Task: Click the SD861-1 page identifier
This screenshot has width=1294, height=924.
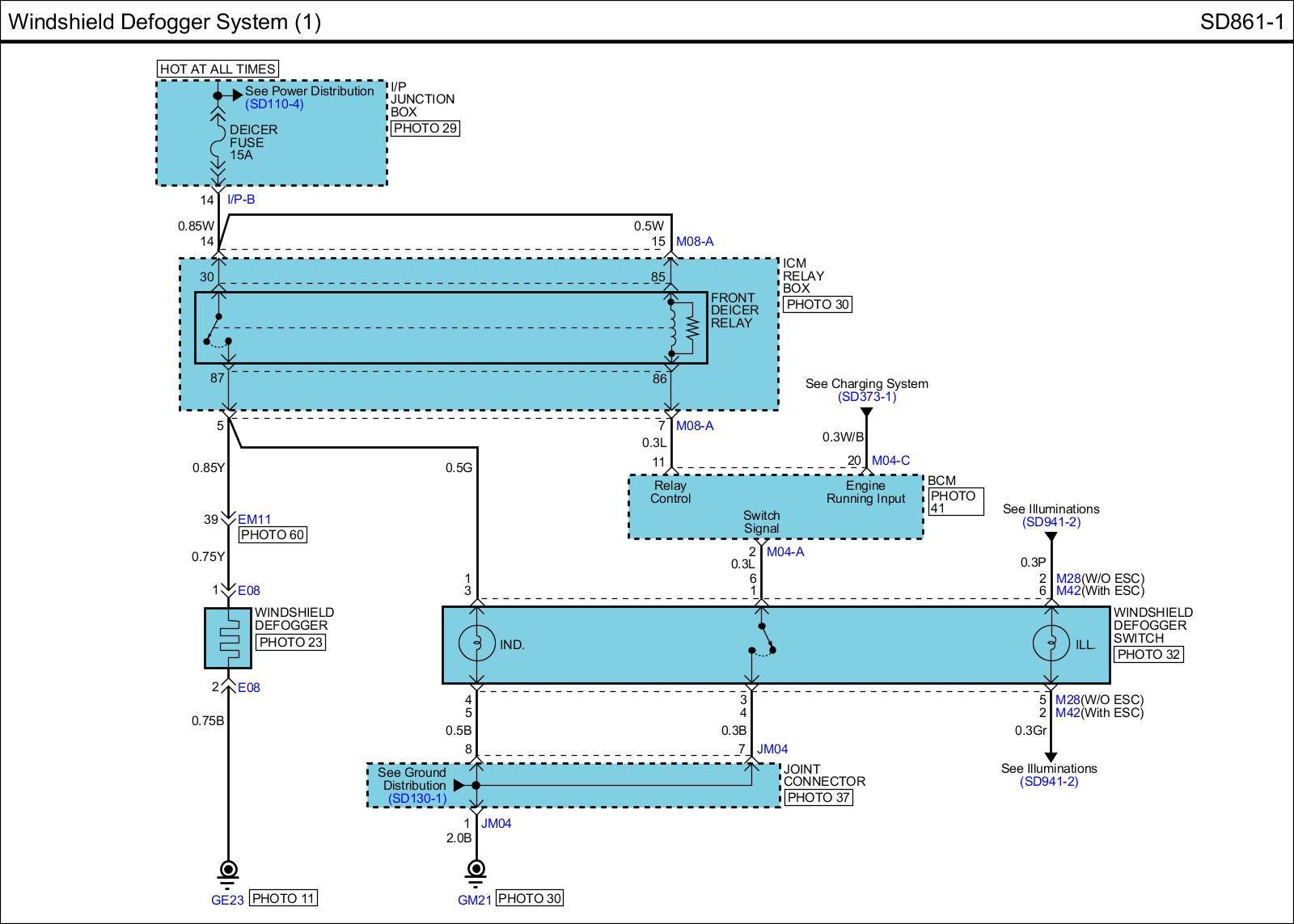Action: [x=1241, y=22]
